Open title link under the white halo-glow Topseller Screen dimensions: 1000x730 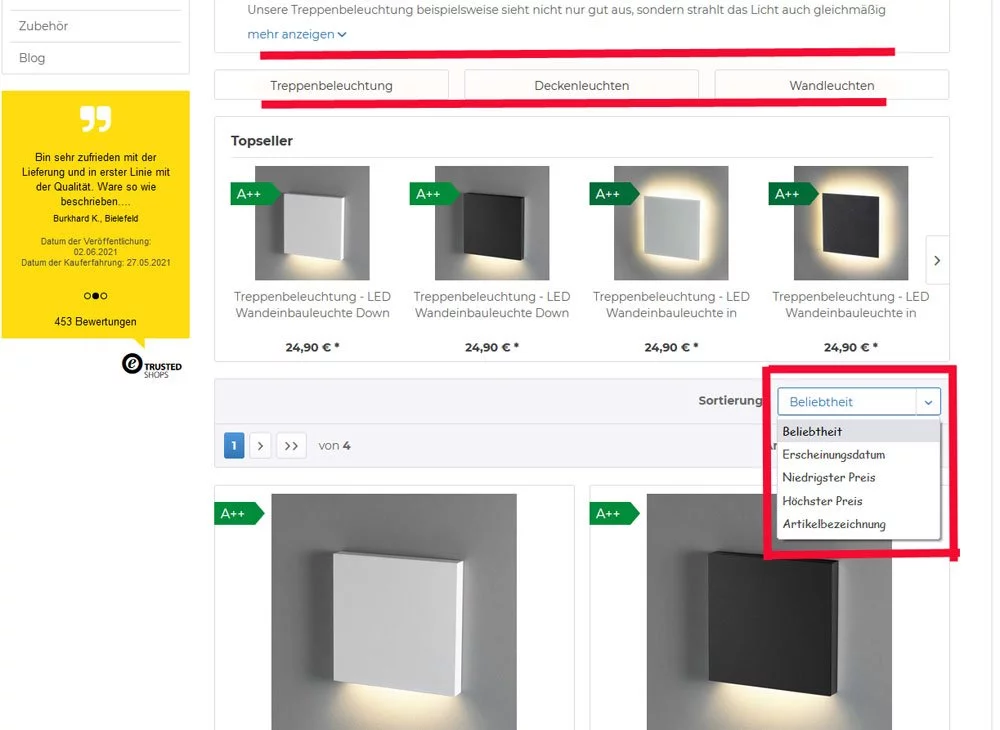click(671, 305)
